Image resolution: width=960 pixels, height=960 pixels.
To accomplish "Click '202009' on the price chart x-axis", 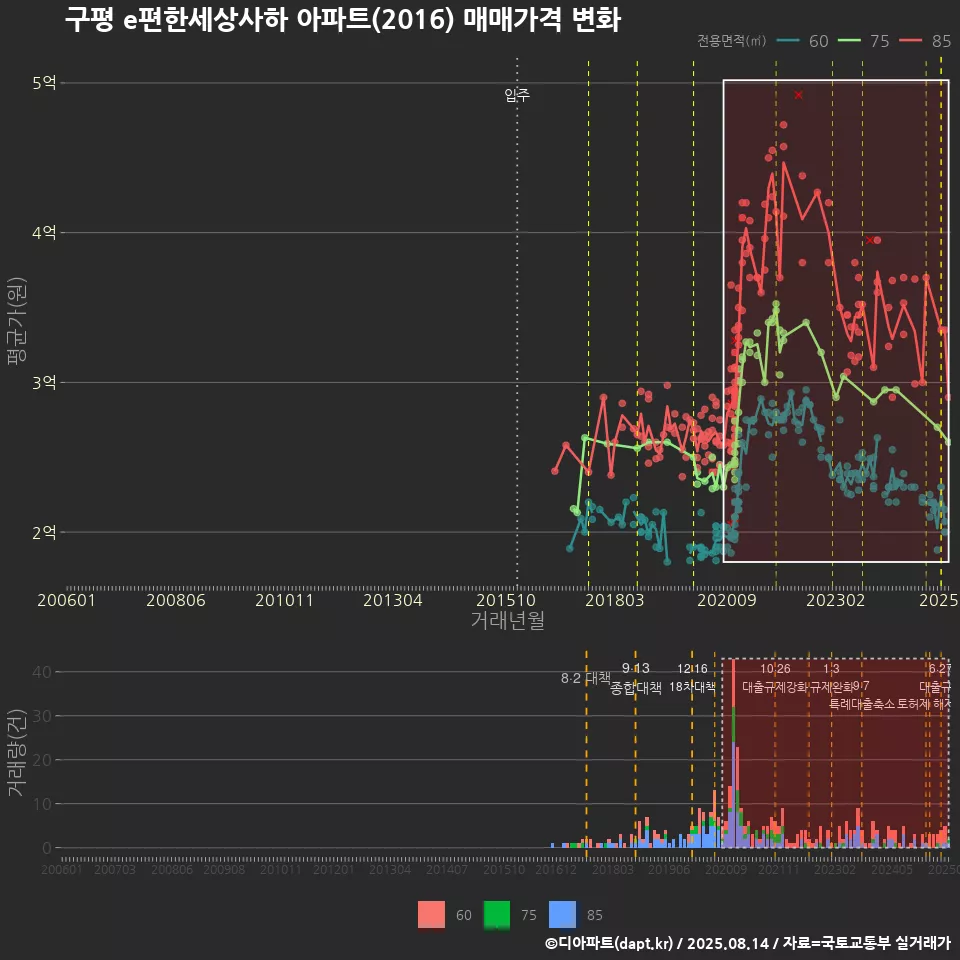I will [x=727, y=600].
